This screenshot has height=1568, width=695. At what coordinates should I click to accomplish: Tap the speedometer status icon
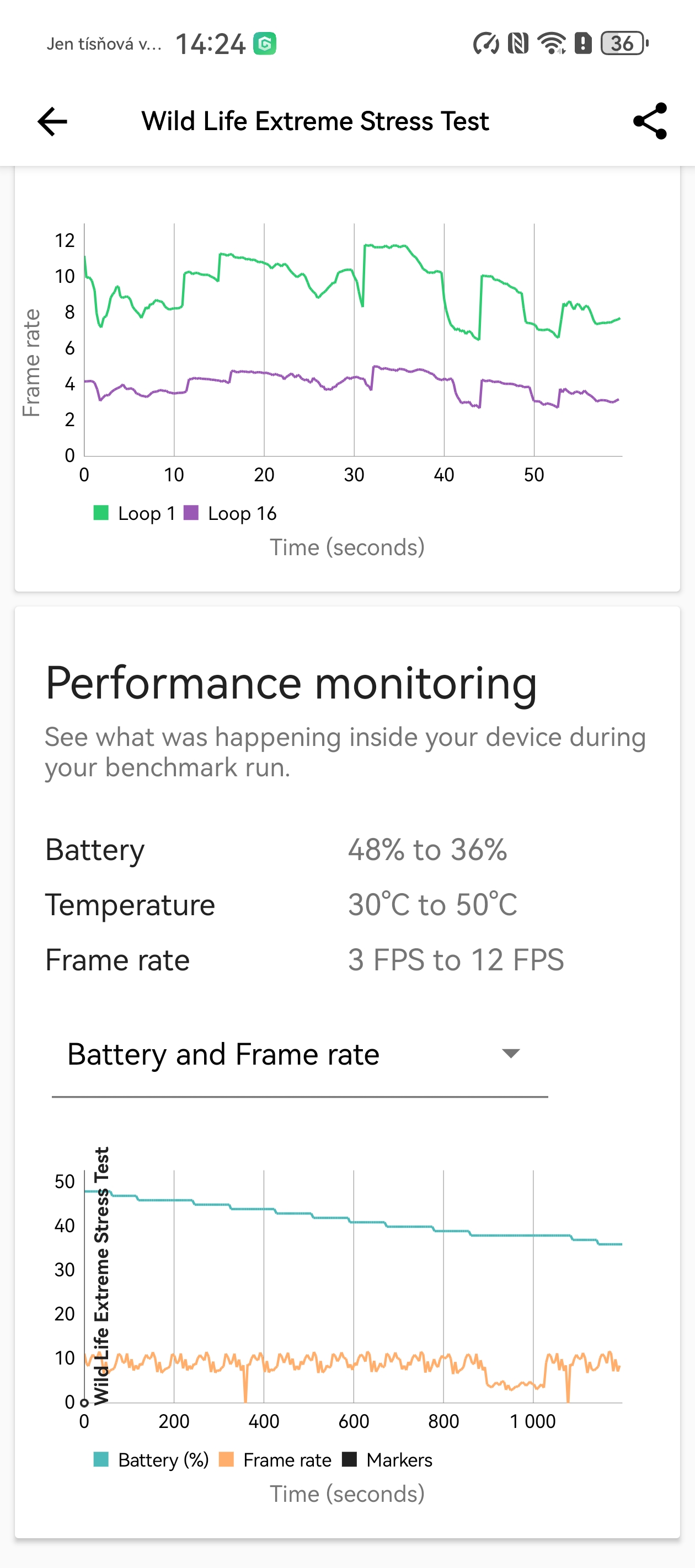pos(485,43)
